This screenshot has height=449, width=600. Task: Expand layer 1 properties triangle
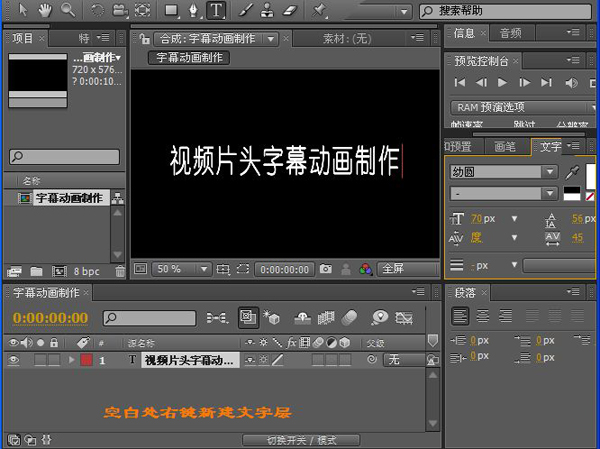click(x=71, y=360)
